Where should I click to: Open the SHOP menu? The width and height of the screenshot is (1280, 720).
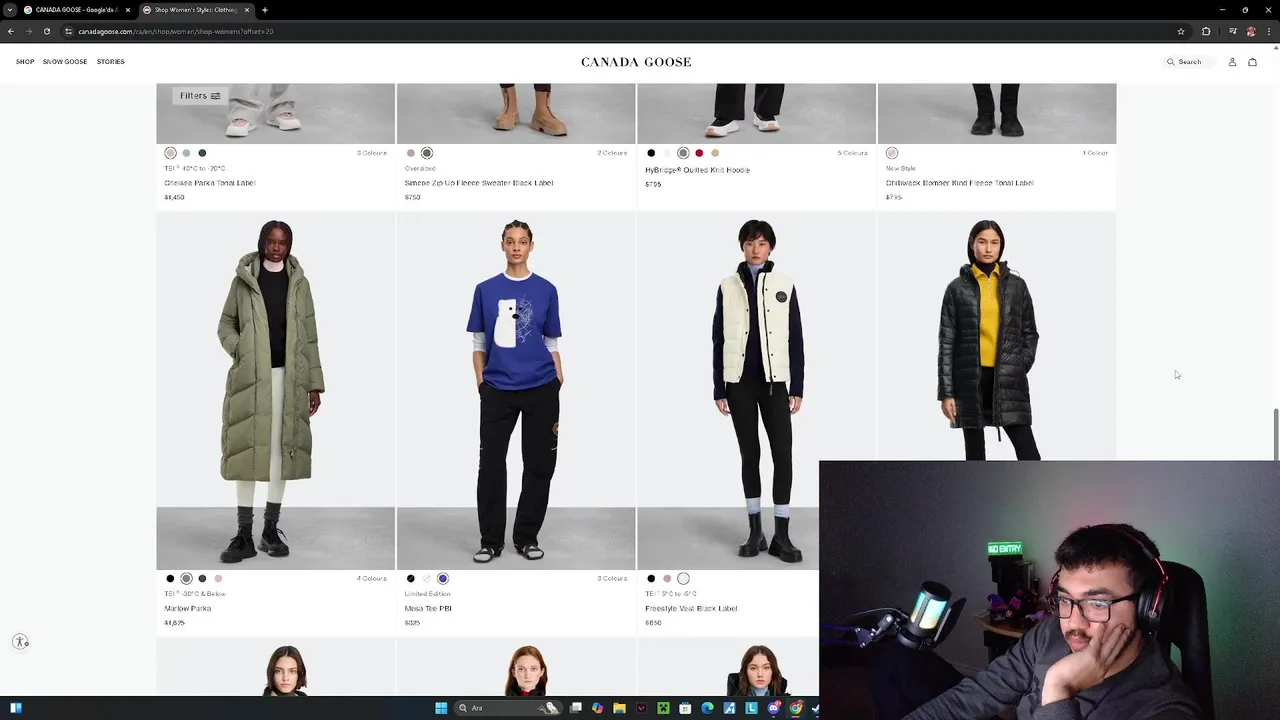(x=25, y=62)
